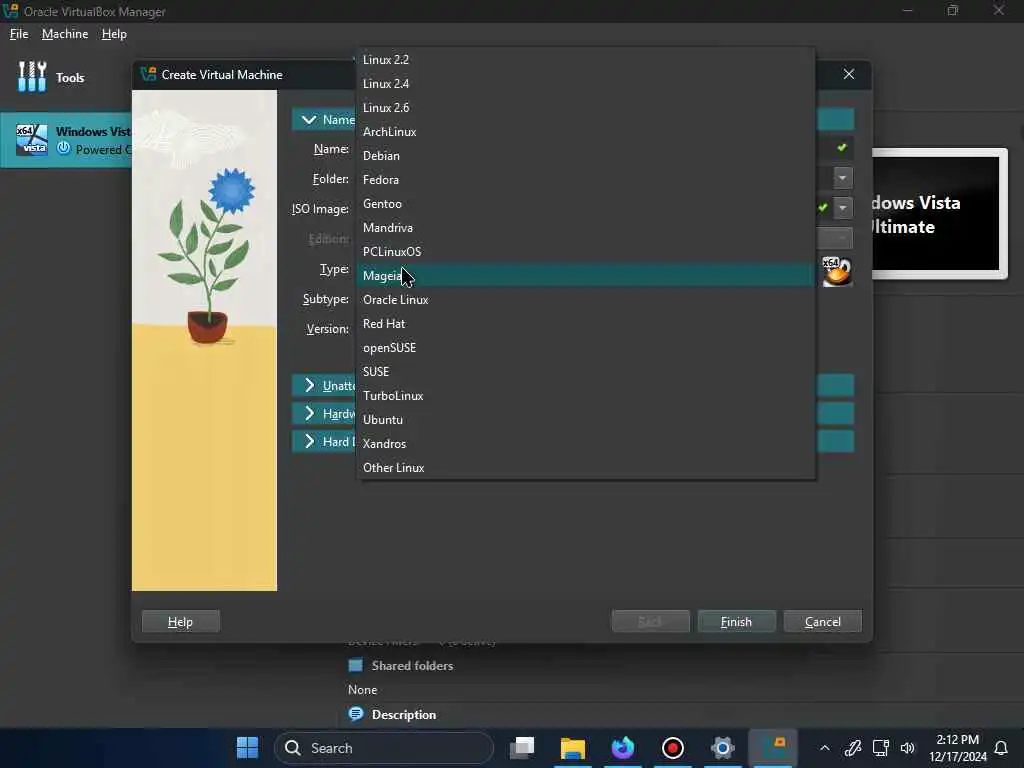The height and width of the screenshot is (768, 1024).
Task: Collapse the Name and Operating System section
Action: tap(309, 120)
